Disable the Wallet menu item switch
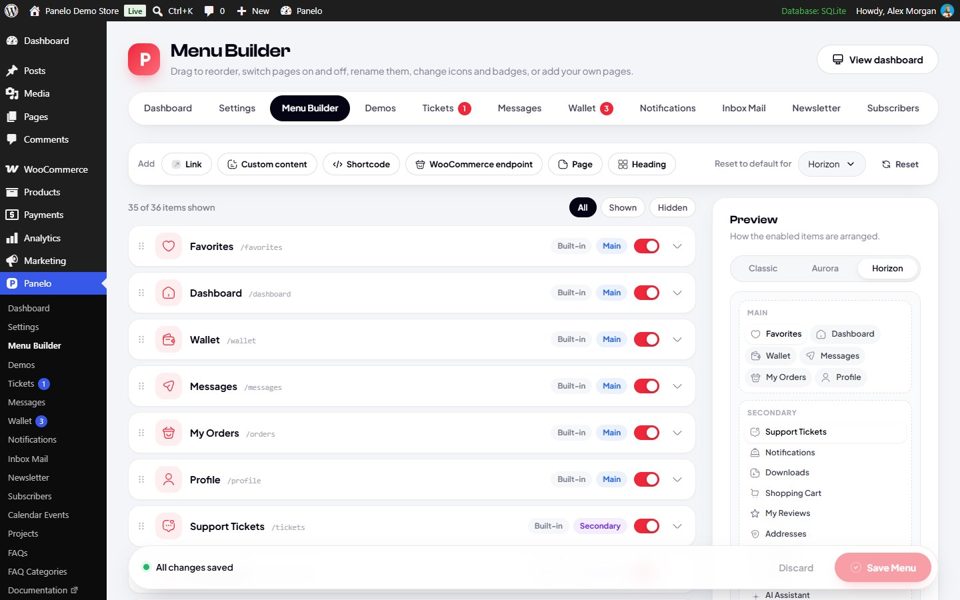This screenshot has width=960, height=600. click(647, 339)
